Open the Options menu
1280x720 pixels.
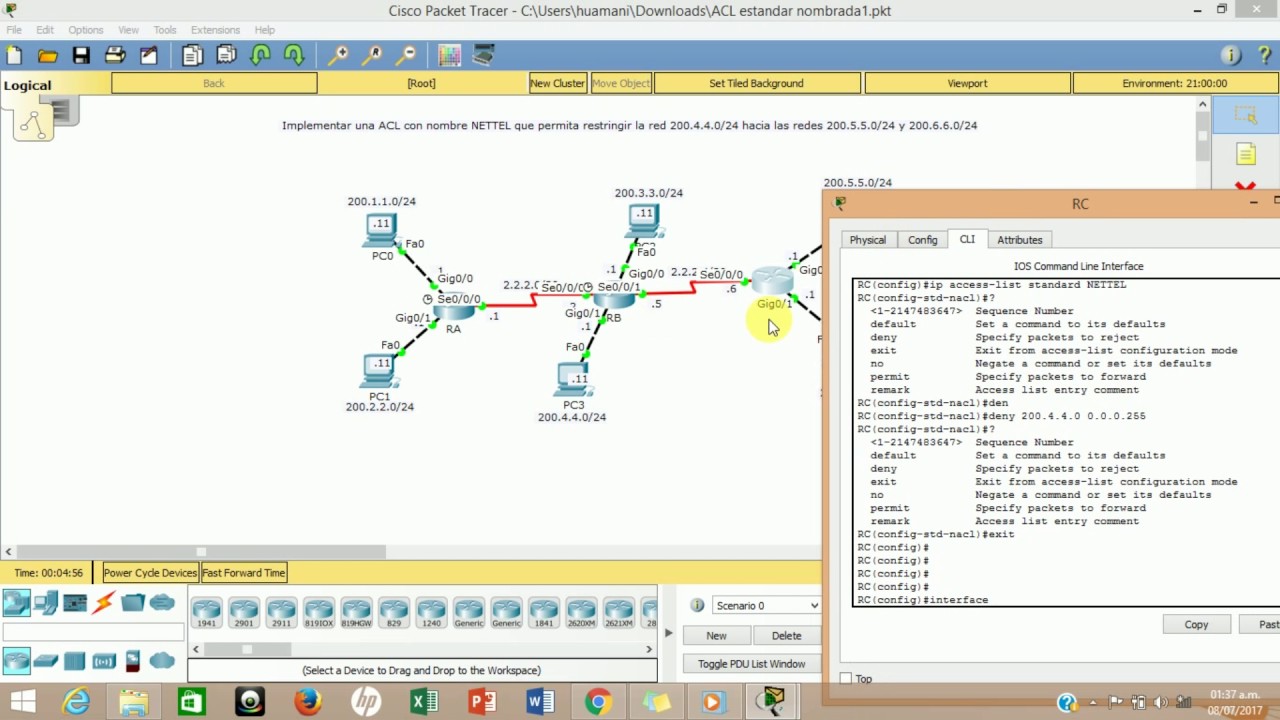[86, 30]
